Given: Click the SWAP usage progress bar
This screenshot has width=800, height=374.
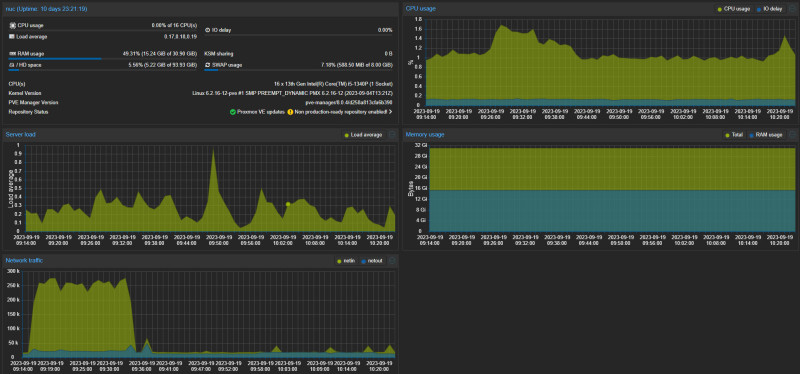Looking at the screenshot, I should click(298, 70).
